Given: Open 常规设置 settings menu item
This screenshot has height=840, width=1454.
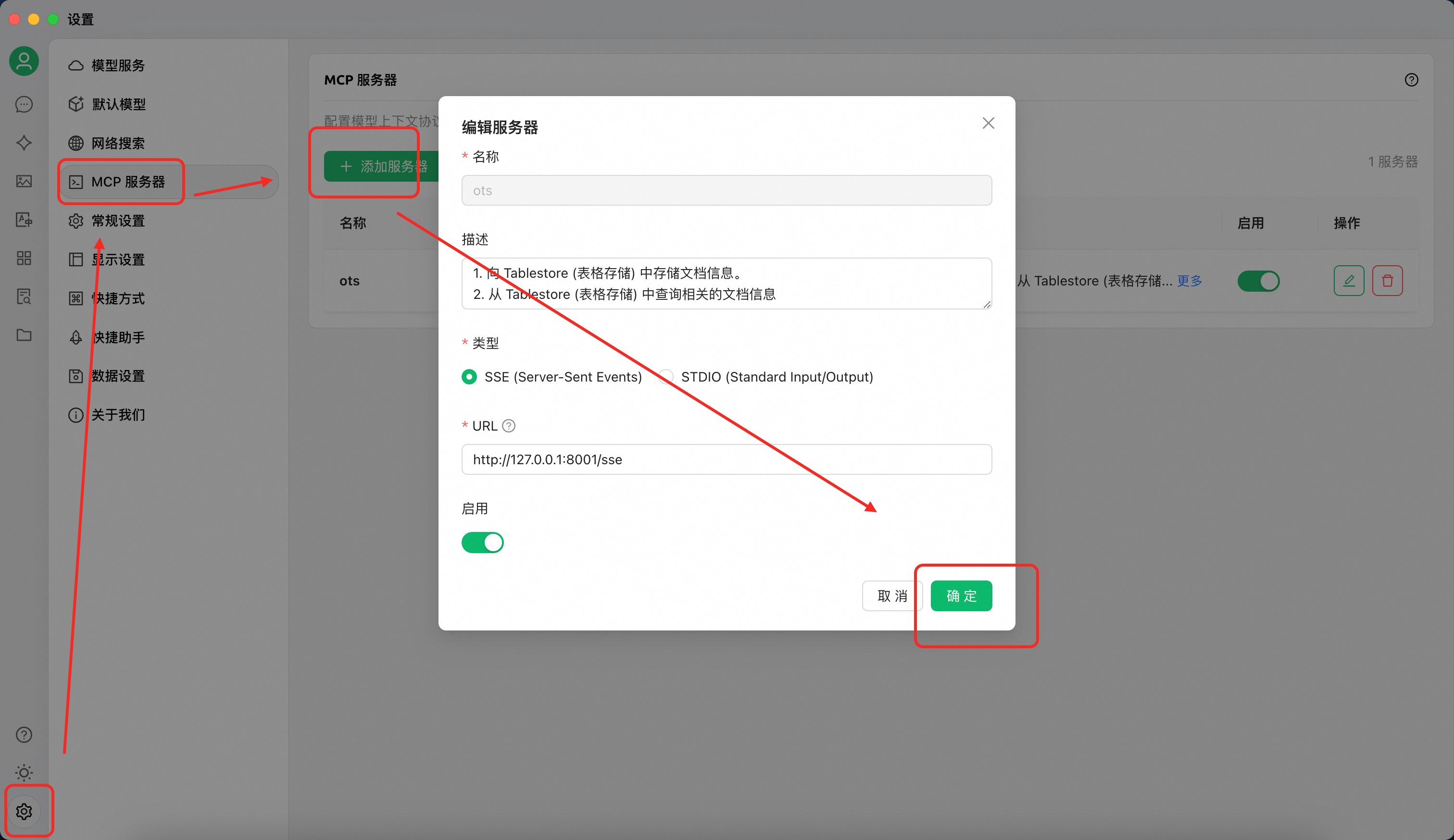Looking at the screenshot, I should [x=118, y=220].
